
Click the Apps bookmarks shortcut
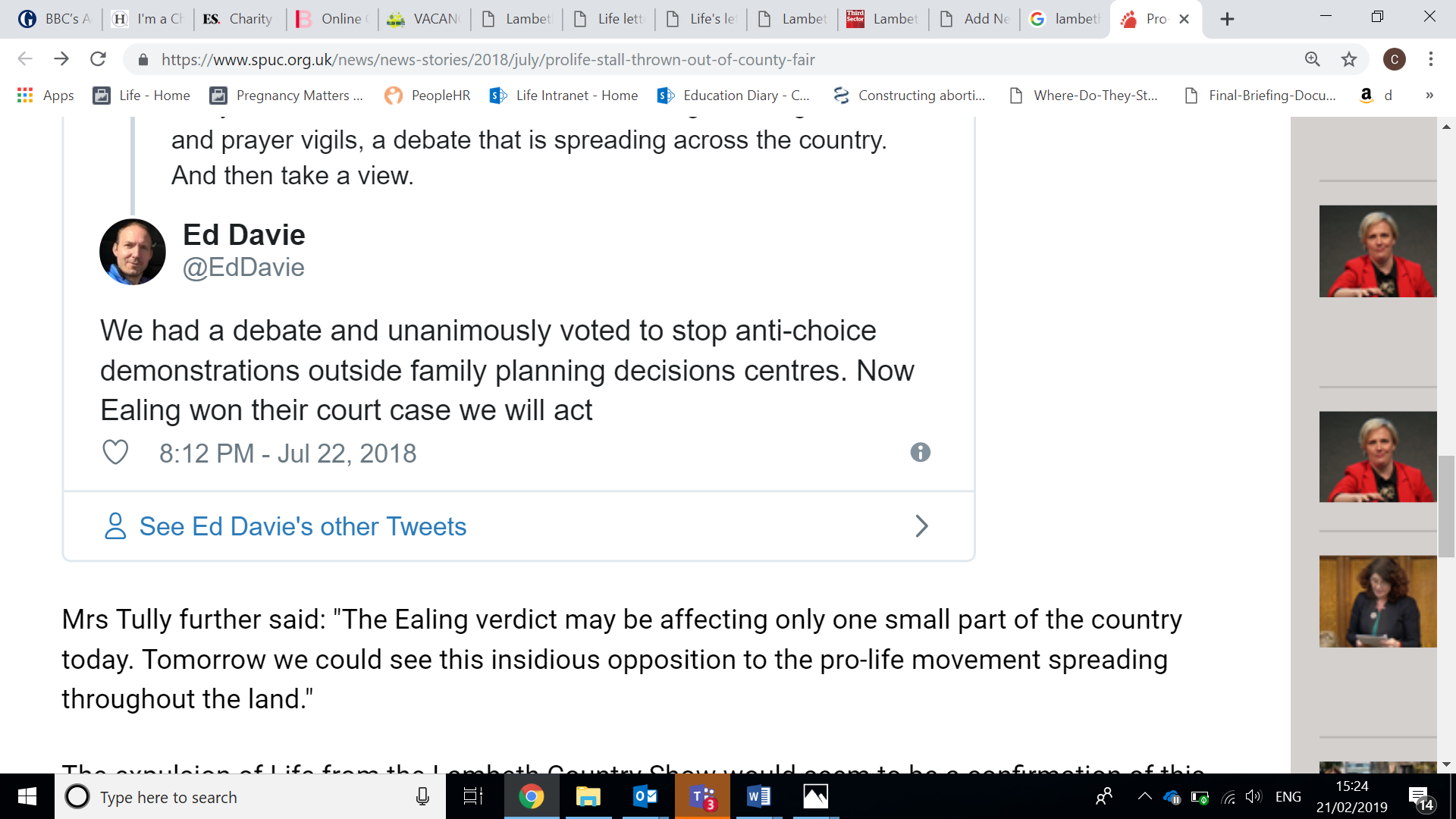coord(45,96)
